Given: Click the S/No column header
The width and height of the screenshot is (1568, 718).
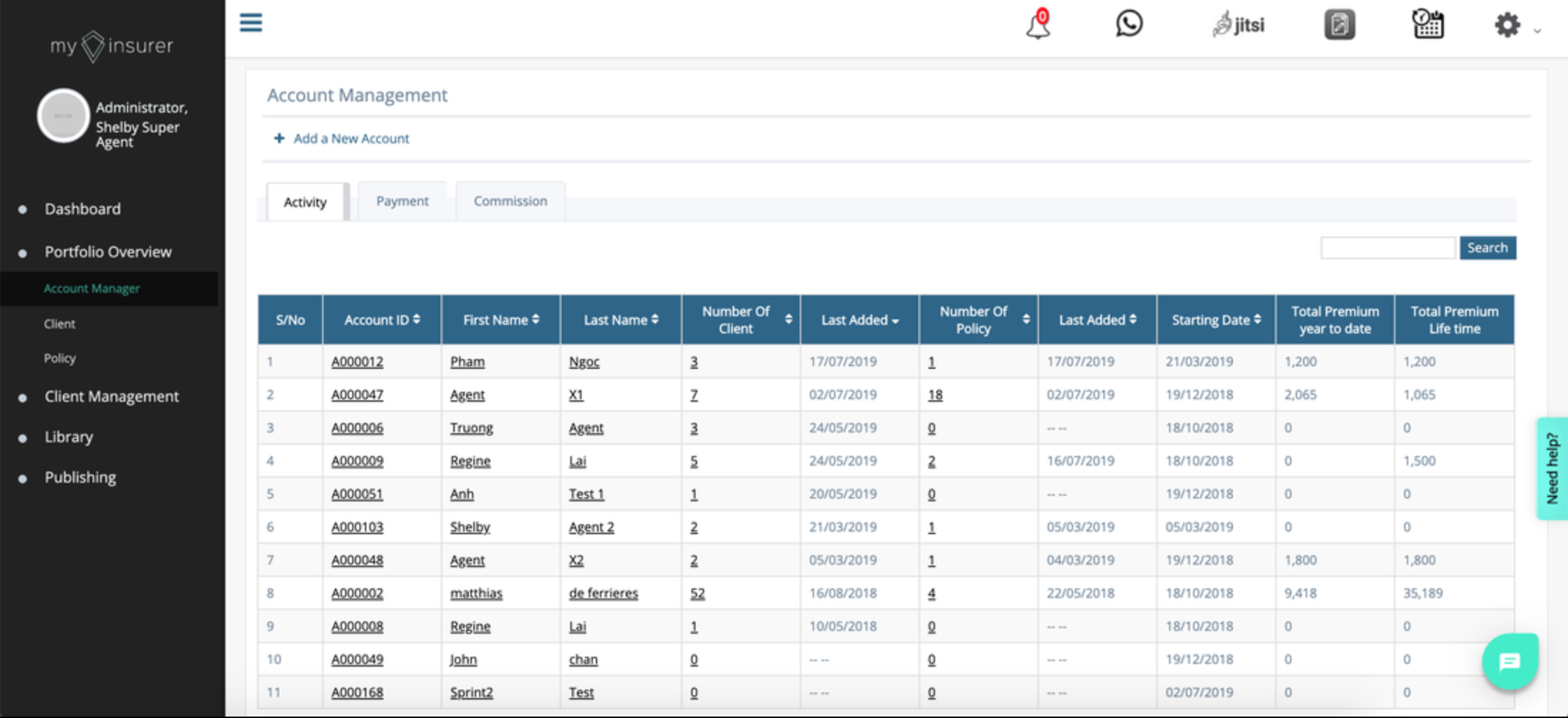Looking at the screenshot, I should [x=290, y=320].
